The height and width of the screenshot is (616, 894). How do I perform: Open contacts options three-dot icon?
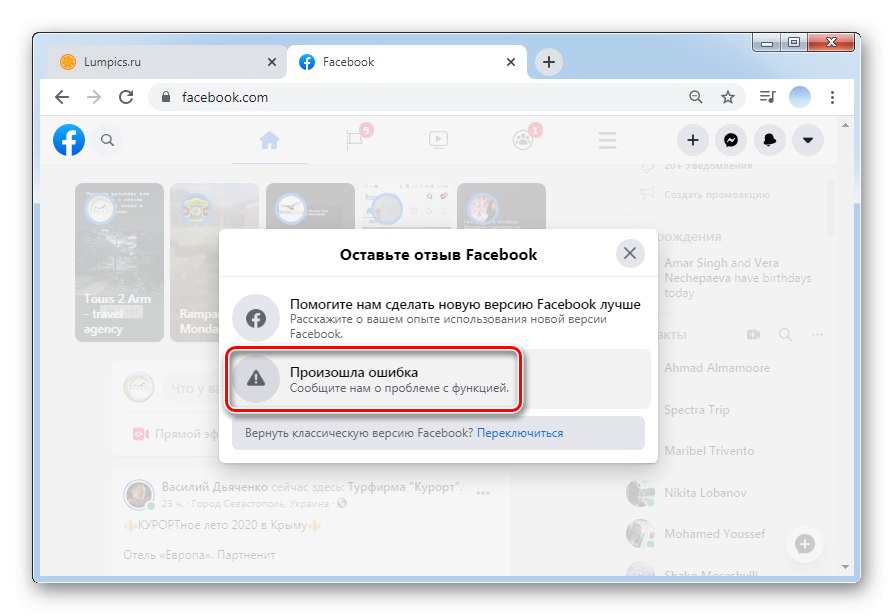coord(817,334)
